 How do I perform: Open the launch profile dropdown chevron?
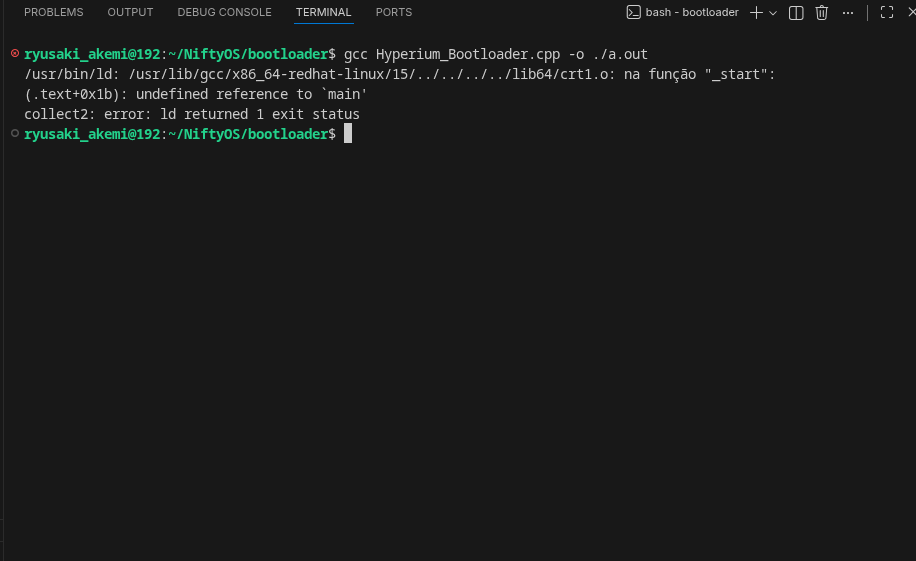click(x=773, y=13)
